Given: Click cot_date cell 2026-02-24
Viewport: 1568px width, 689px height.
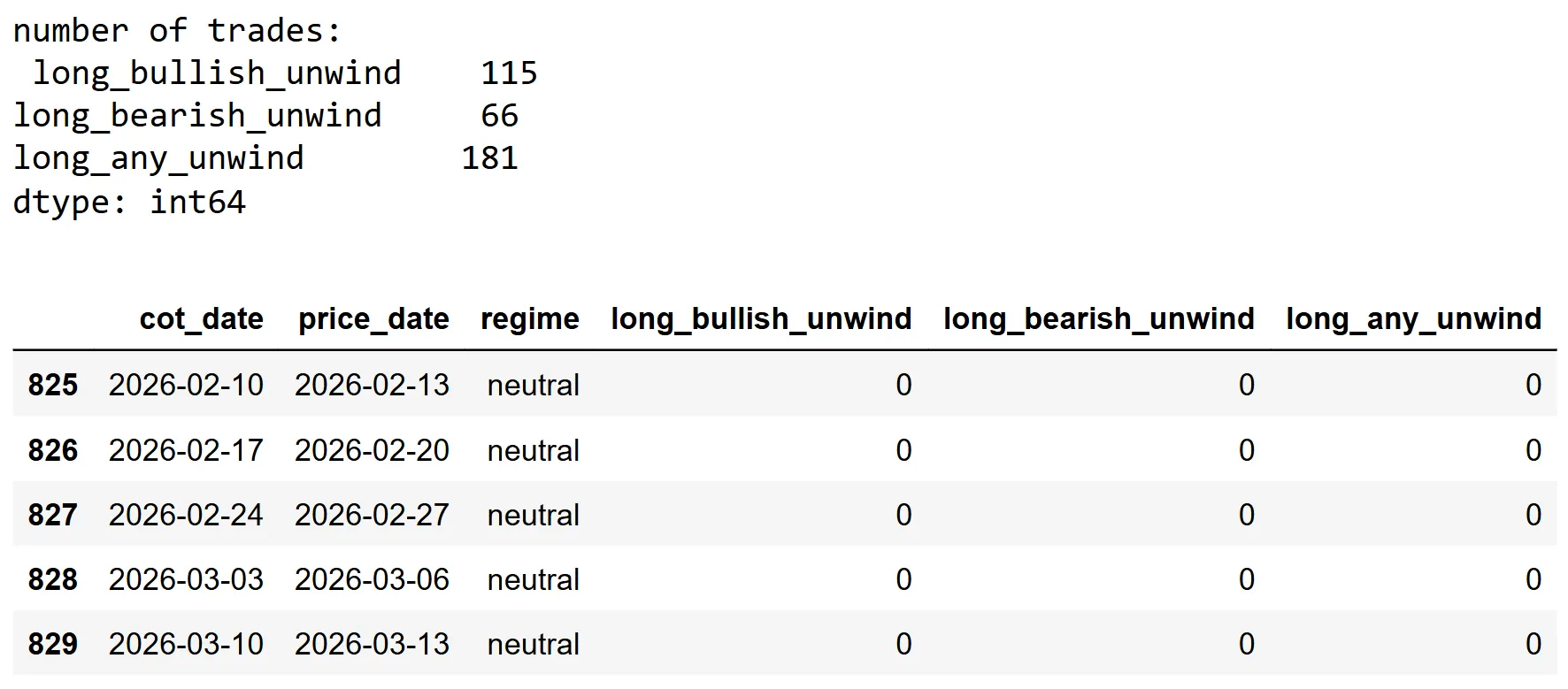Looking at the screenshot, I should coord(186,515).
